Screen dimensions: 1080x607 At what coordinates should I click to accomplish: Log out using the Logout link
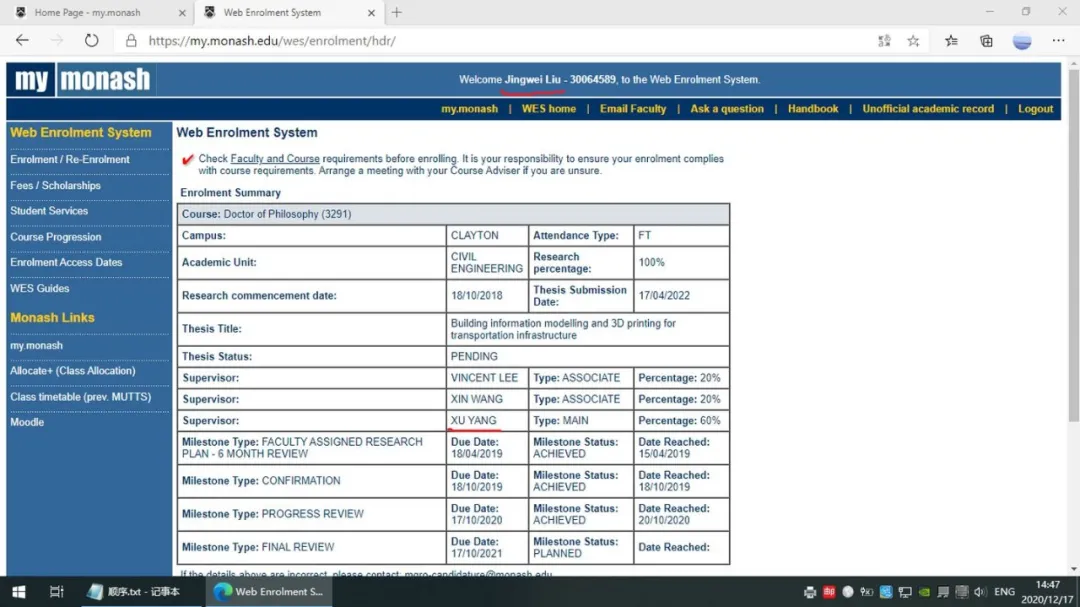click(x=1035, y=109)
